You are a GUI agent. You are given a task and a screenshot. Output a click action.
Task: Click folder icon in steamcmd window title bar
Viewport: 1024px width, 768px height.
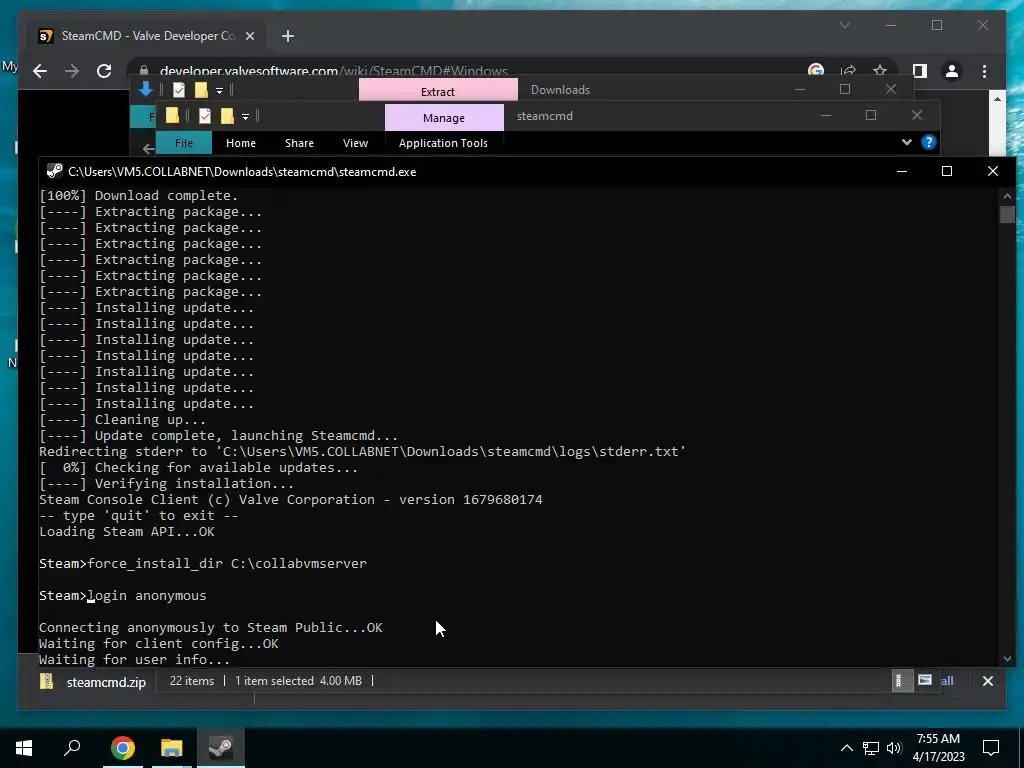[172, 116]
